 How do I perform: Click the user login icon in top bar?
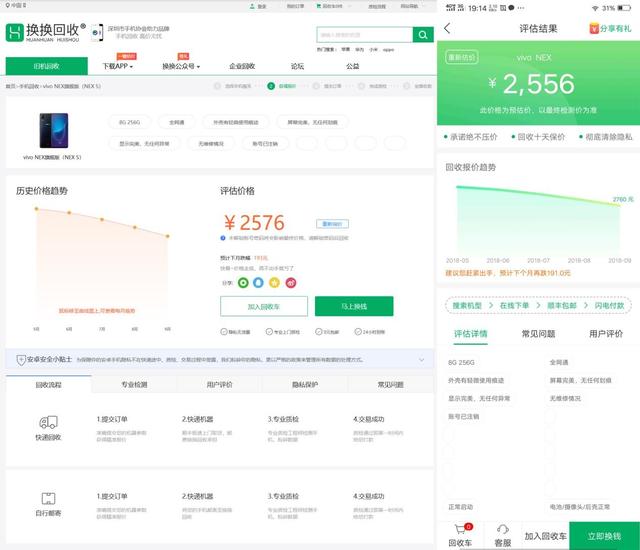click(252, 6)
